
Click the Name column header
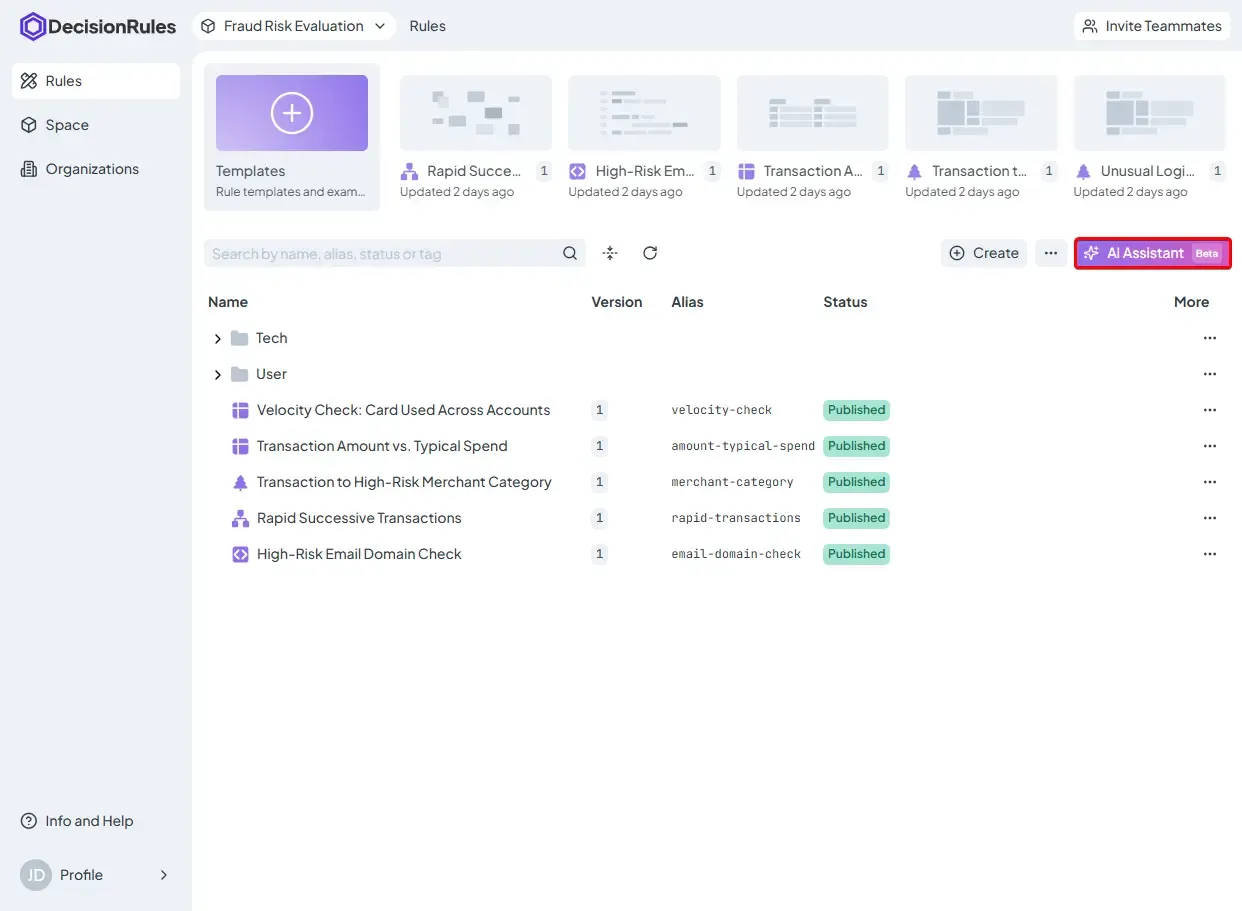coord(228,302)
